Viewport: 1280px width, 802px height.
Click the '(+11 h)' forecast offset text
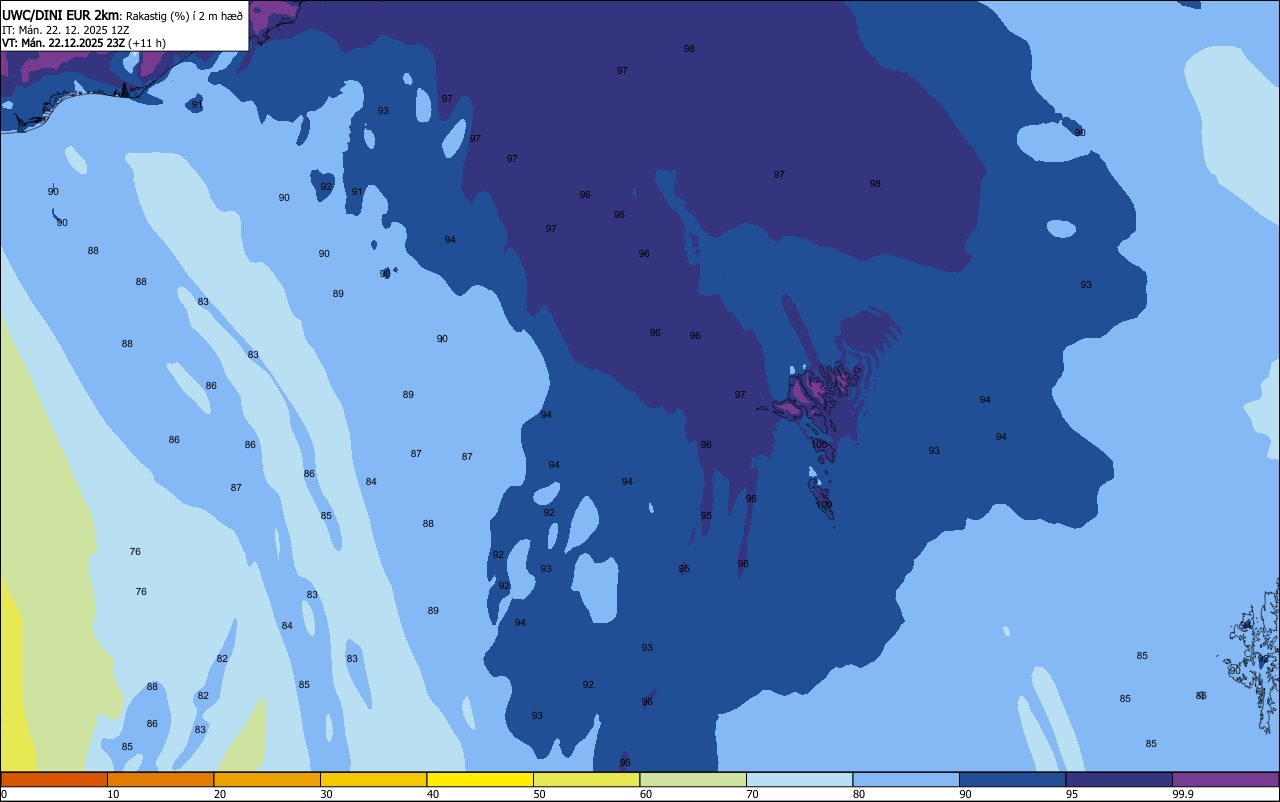(147, 43)
